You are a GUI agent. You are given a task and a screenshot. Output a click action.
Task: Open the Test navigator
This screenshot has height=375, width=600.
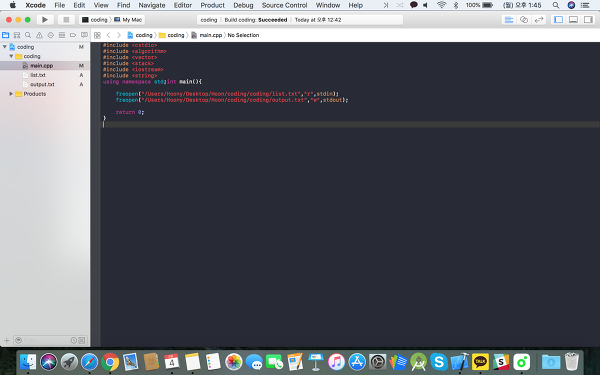pyautogui.click(x=51, y=35)
